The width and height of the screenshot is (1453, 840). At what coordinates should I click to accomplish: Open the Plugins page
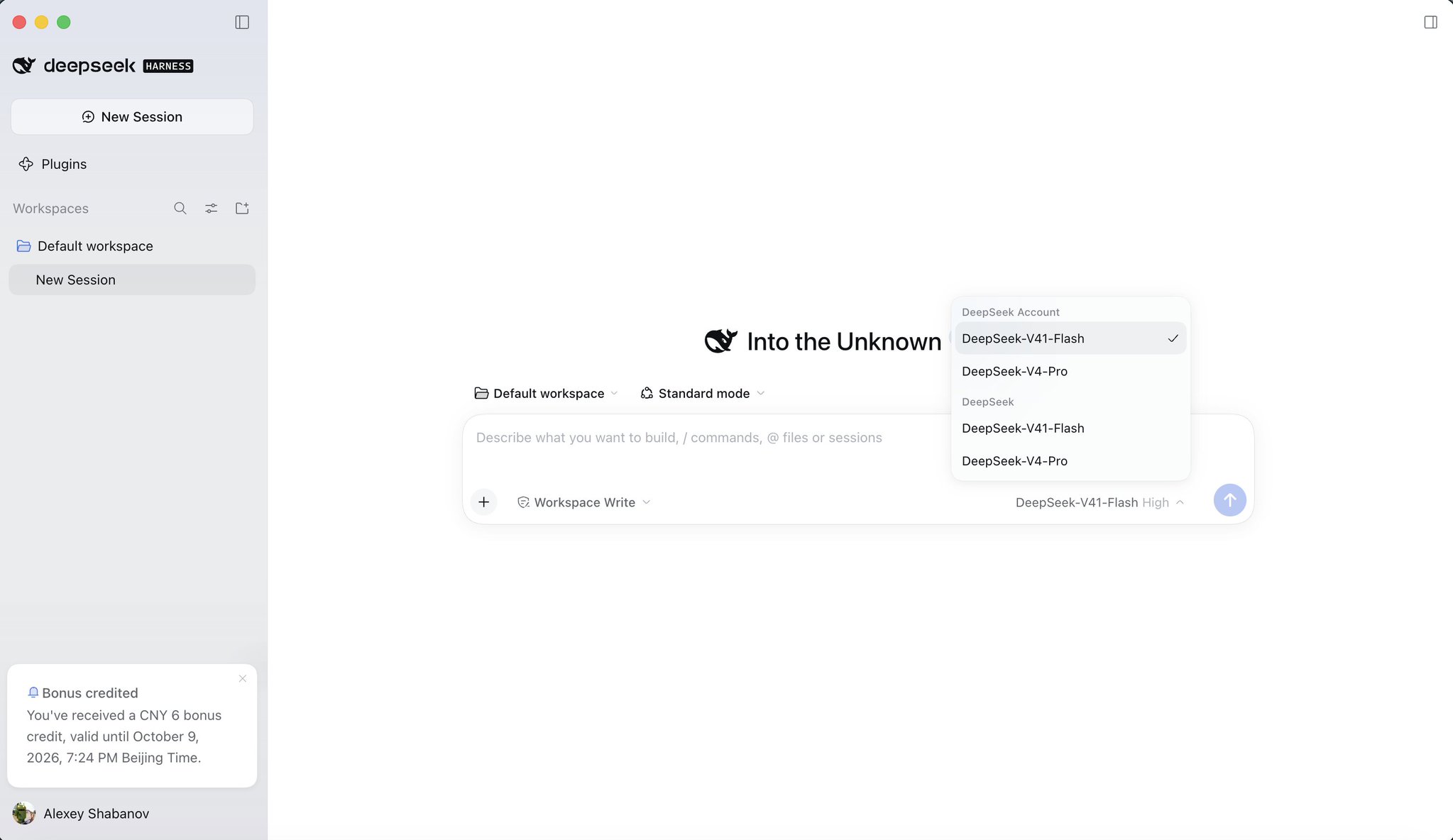(53, 164)
